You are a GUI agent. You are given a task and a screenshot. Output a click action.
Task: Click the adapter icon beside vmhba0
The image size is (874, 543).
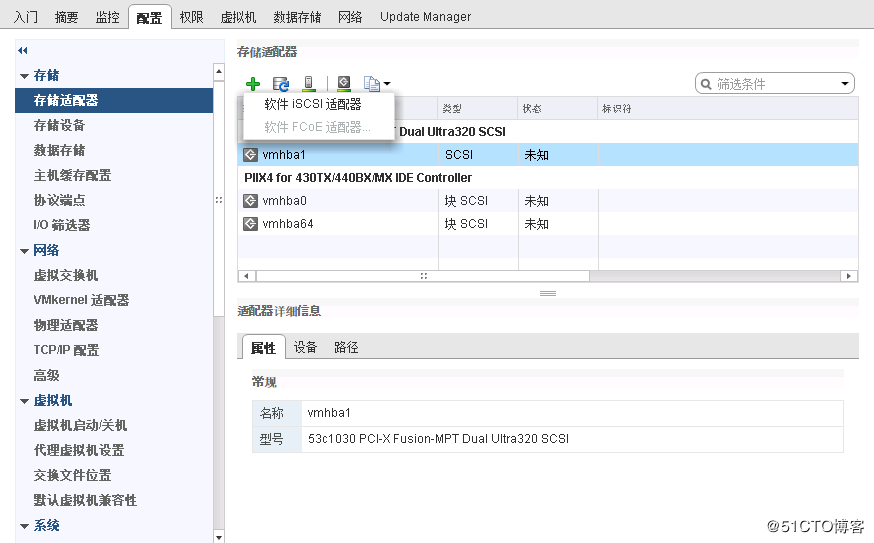pos(250,200)
